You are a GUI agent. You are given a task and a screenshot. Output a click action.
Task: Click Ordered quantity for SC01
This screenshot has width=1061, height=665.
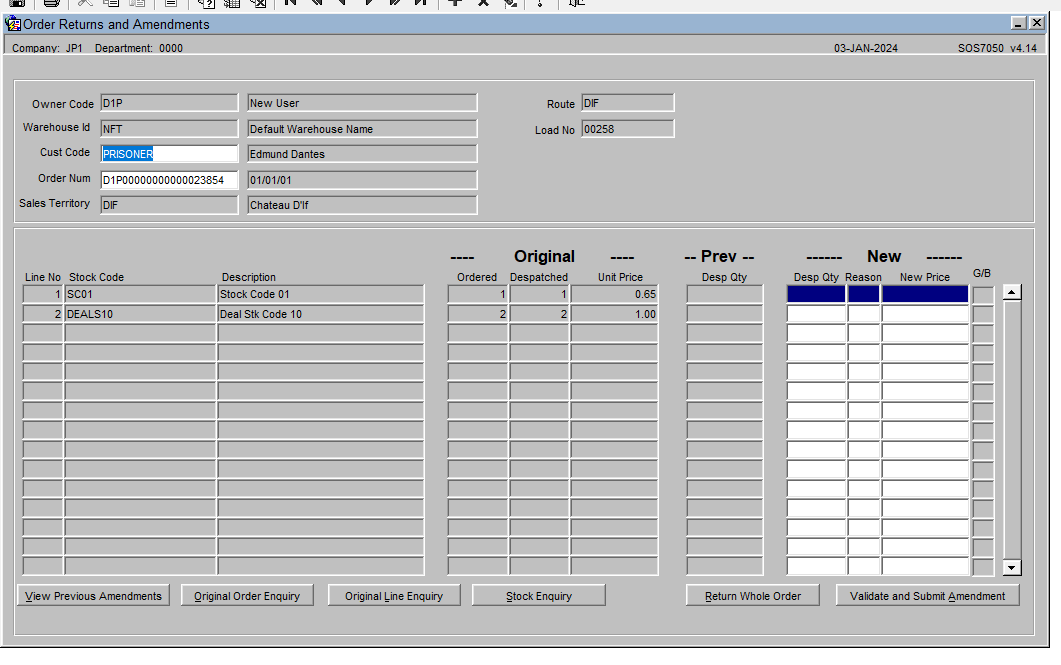pos(478,294)
